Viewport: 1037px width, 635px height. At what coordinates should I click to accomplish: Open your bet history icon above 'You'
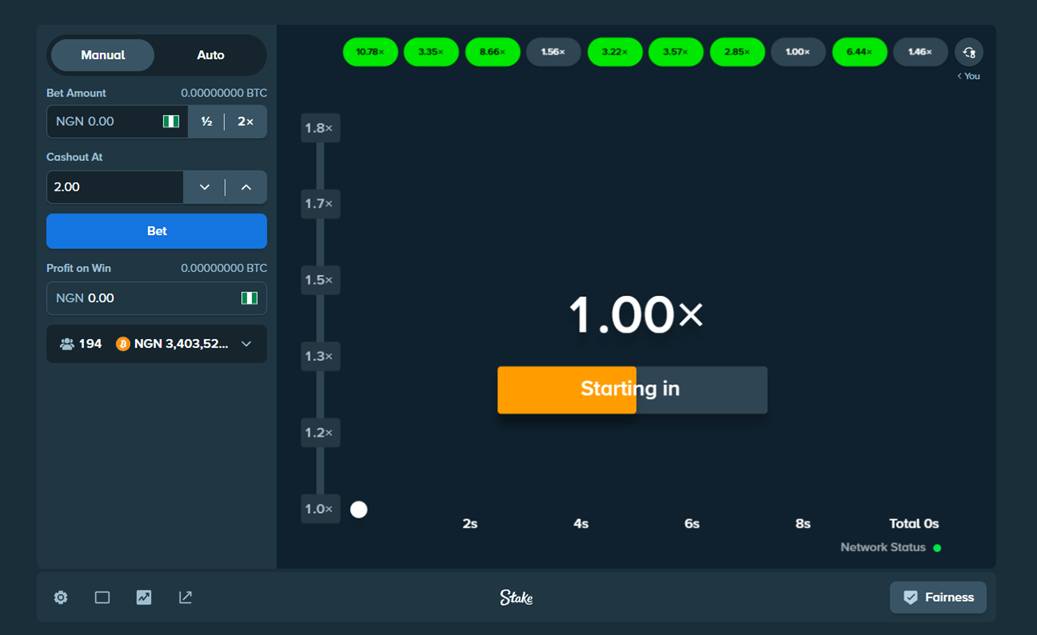tap(968, 52)
